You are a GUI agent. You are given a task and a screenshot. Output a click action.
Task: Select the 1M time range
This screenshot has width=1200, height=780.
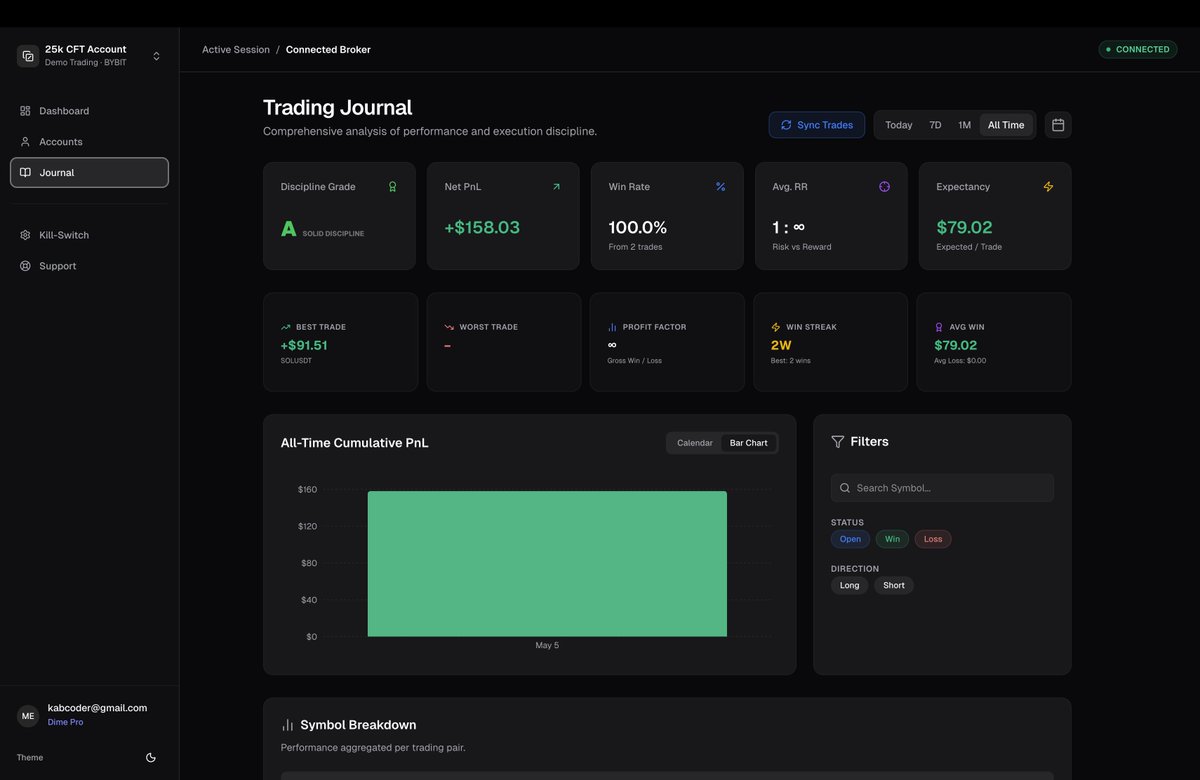click(x=964, y=125)
